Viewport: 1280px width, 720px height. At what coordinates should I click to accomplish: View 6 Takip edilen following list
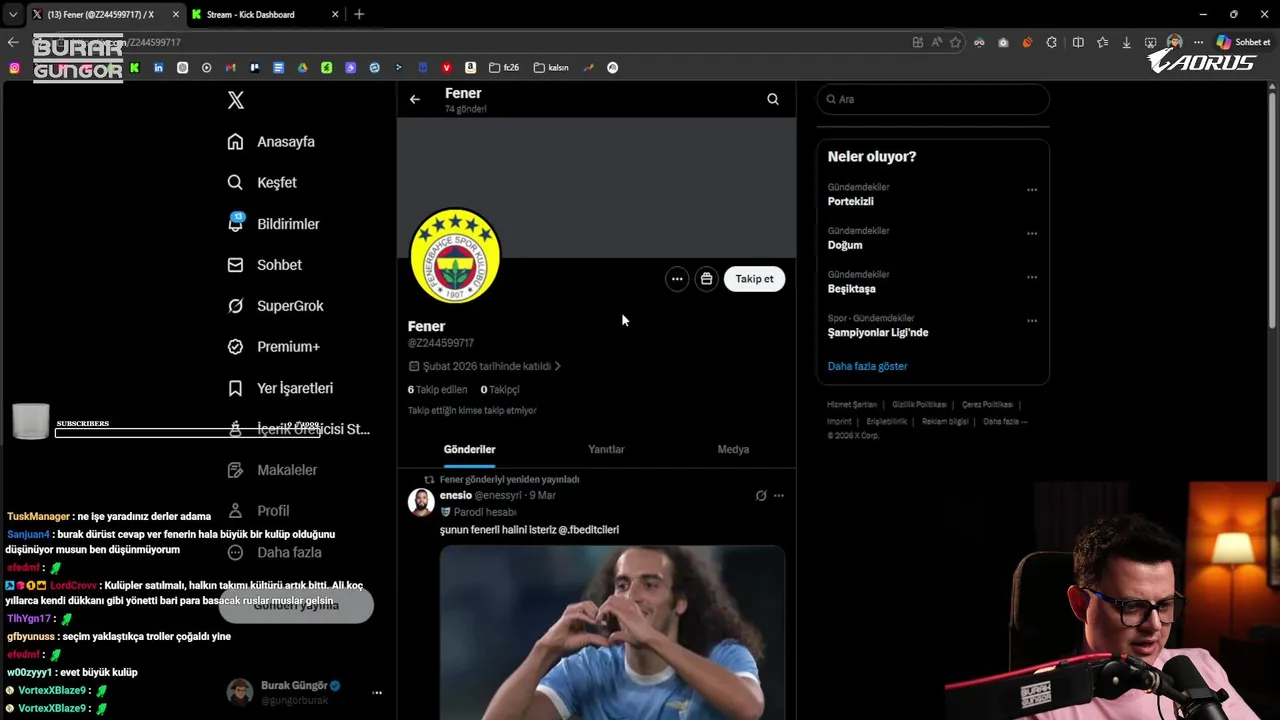pos(437,389)
